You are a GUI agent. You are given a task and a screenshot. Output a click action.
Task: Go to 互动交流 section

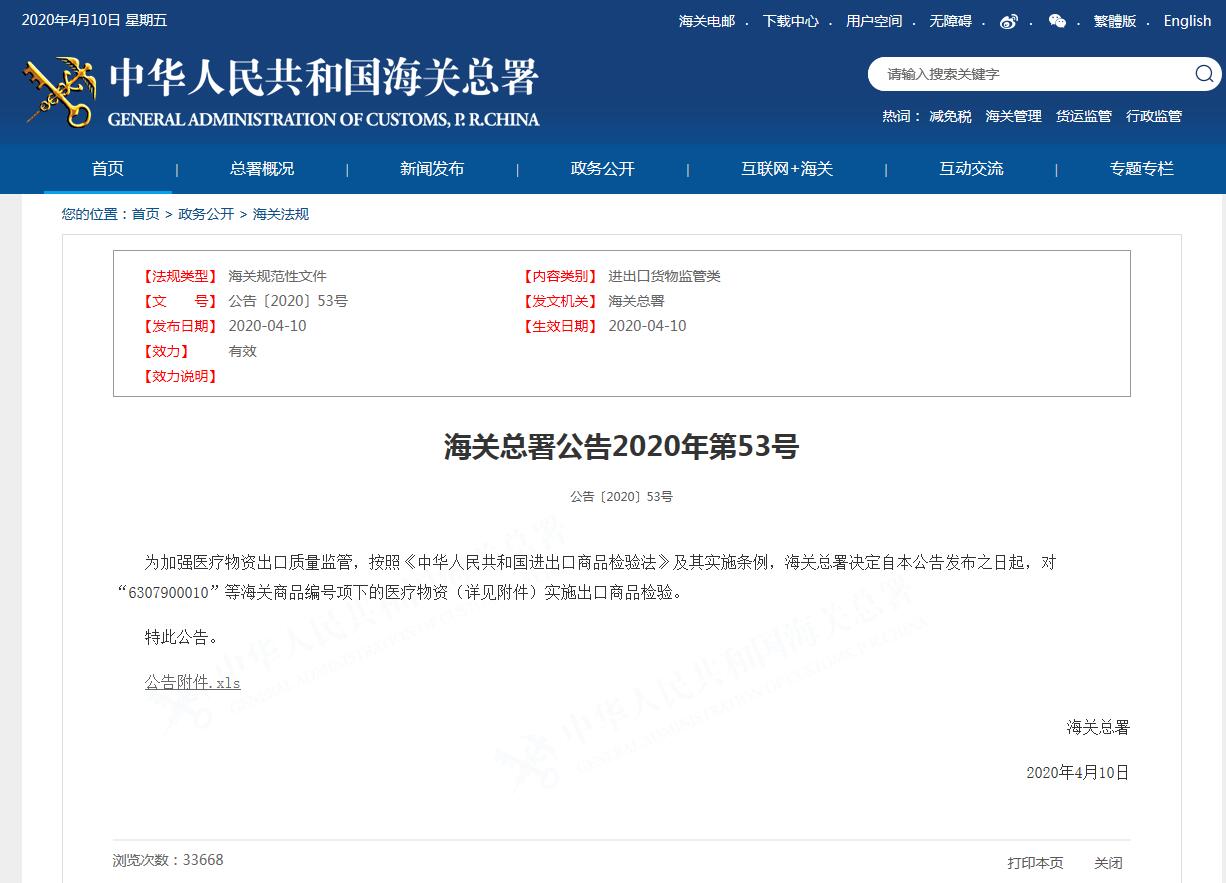(970, 168)
